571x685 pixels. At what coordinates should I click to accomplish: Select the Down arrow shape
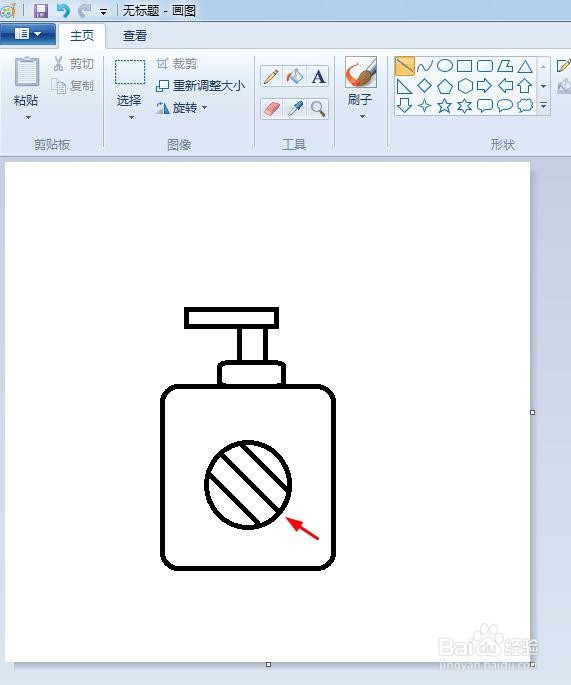tap(404, 106)
